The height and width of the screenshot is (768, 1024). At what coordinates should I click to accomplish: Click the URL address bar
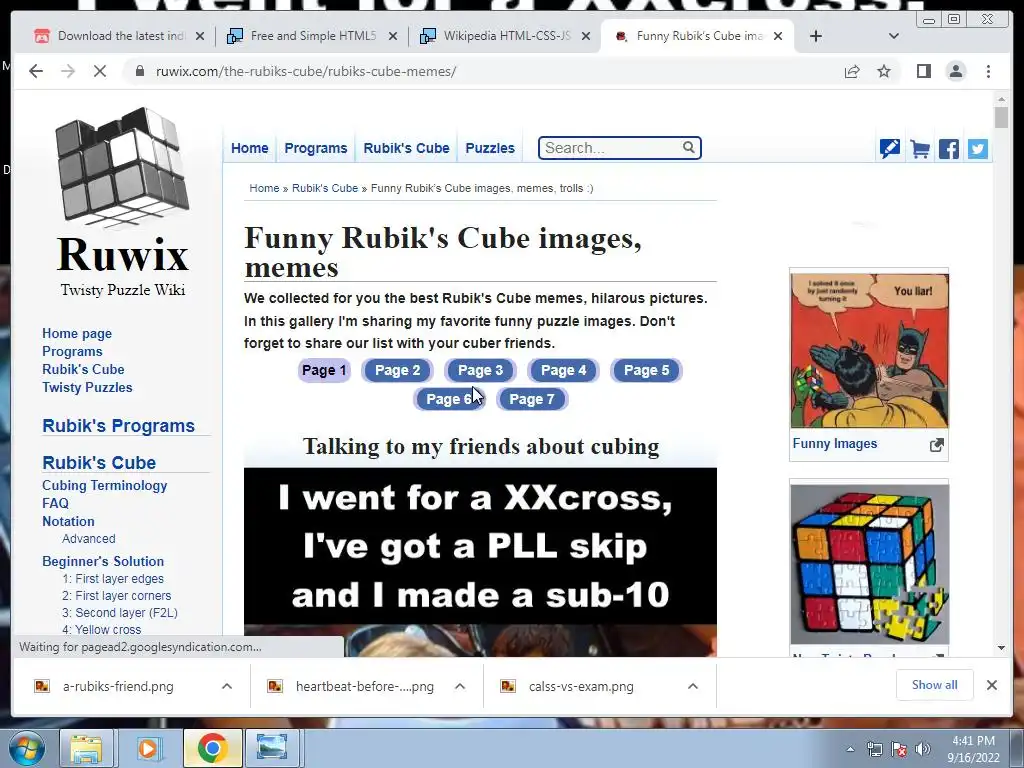point(483,71)
